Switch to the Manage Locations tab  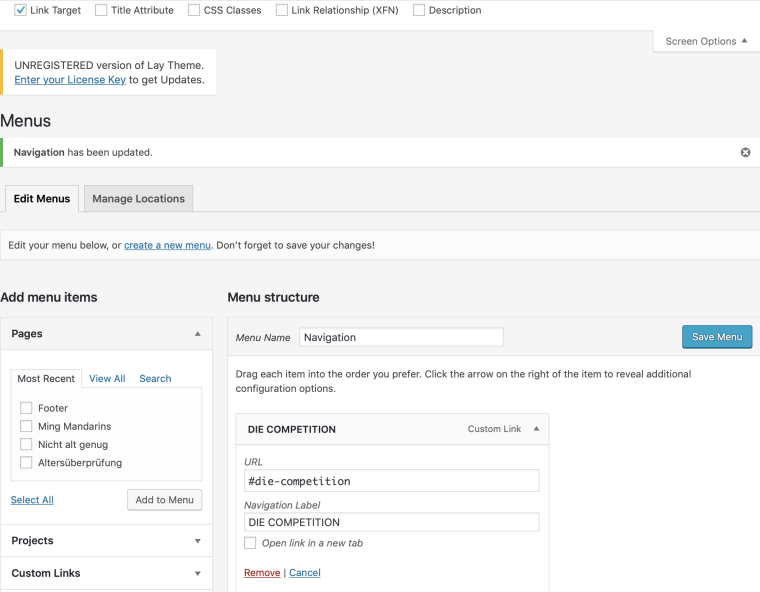coord(138,199)
